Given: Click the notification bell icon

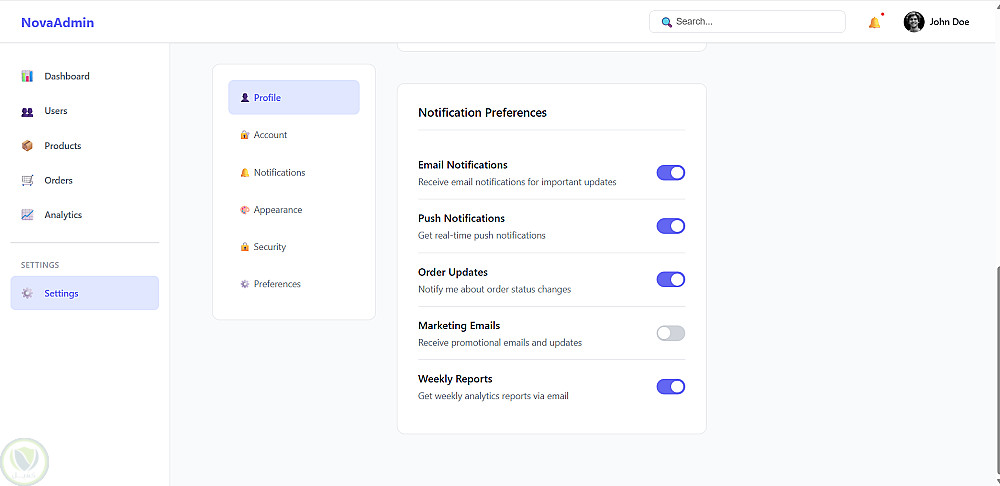Looking at the screenshot, I should [x=874, y=22].
